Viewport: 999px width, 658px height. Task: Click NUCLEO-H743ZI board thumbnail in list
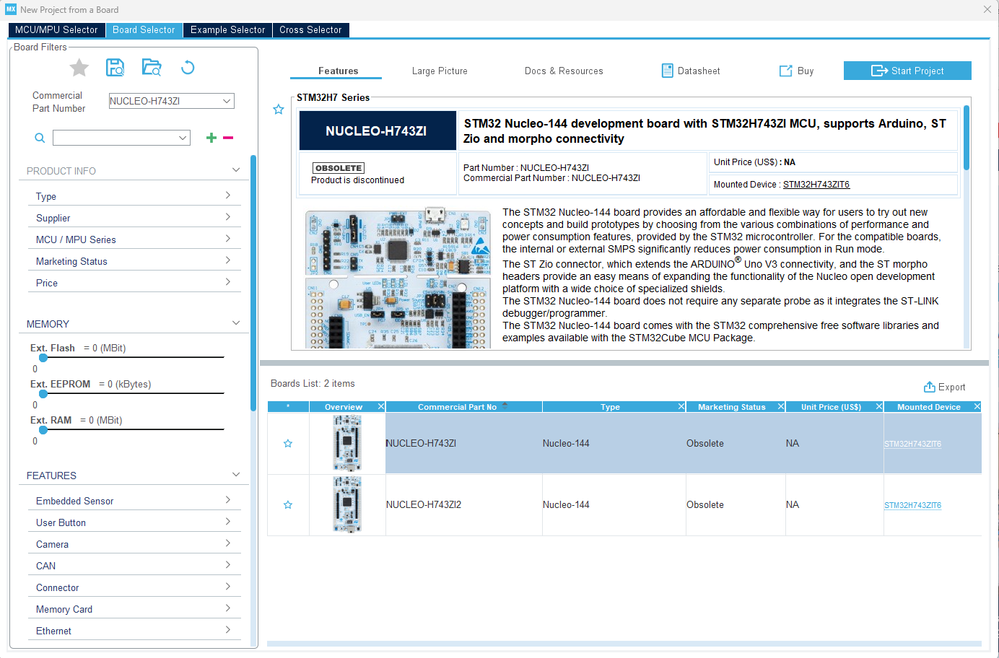click(x=347, y=443)
